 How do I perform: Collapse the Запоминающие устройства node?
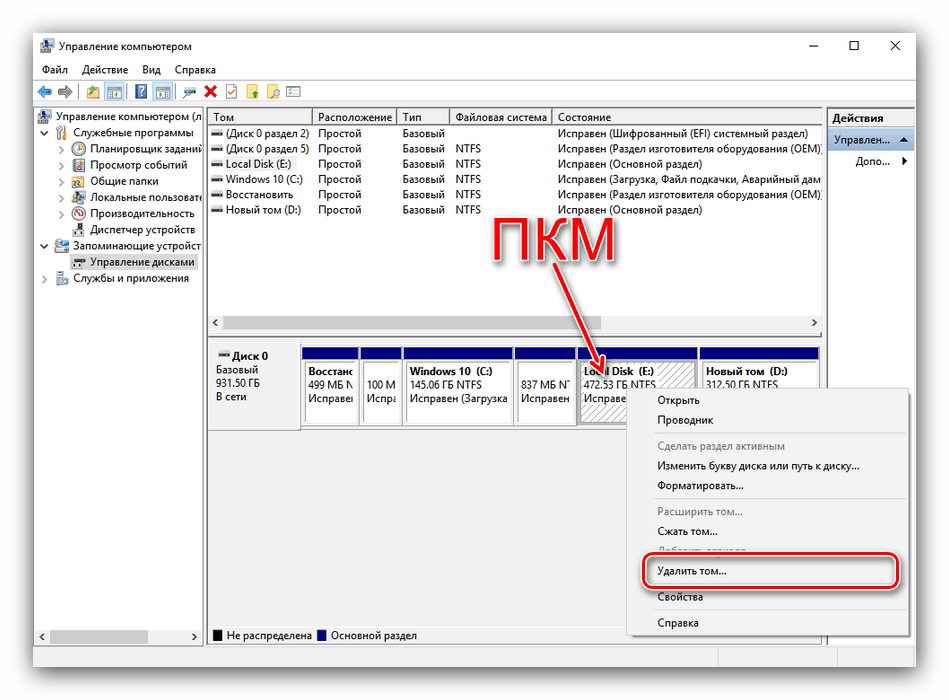click(44, 246)
